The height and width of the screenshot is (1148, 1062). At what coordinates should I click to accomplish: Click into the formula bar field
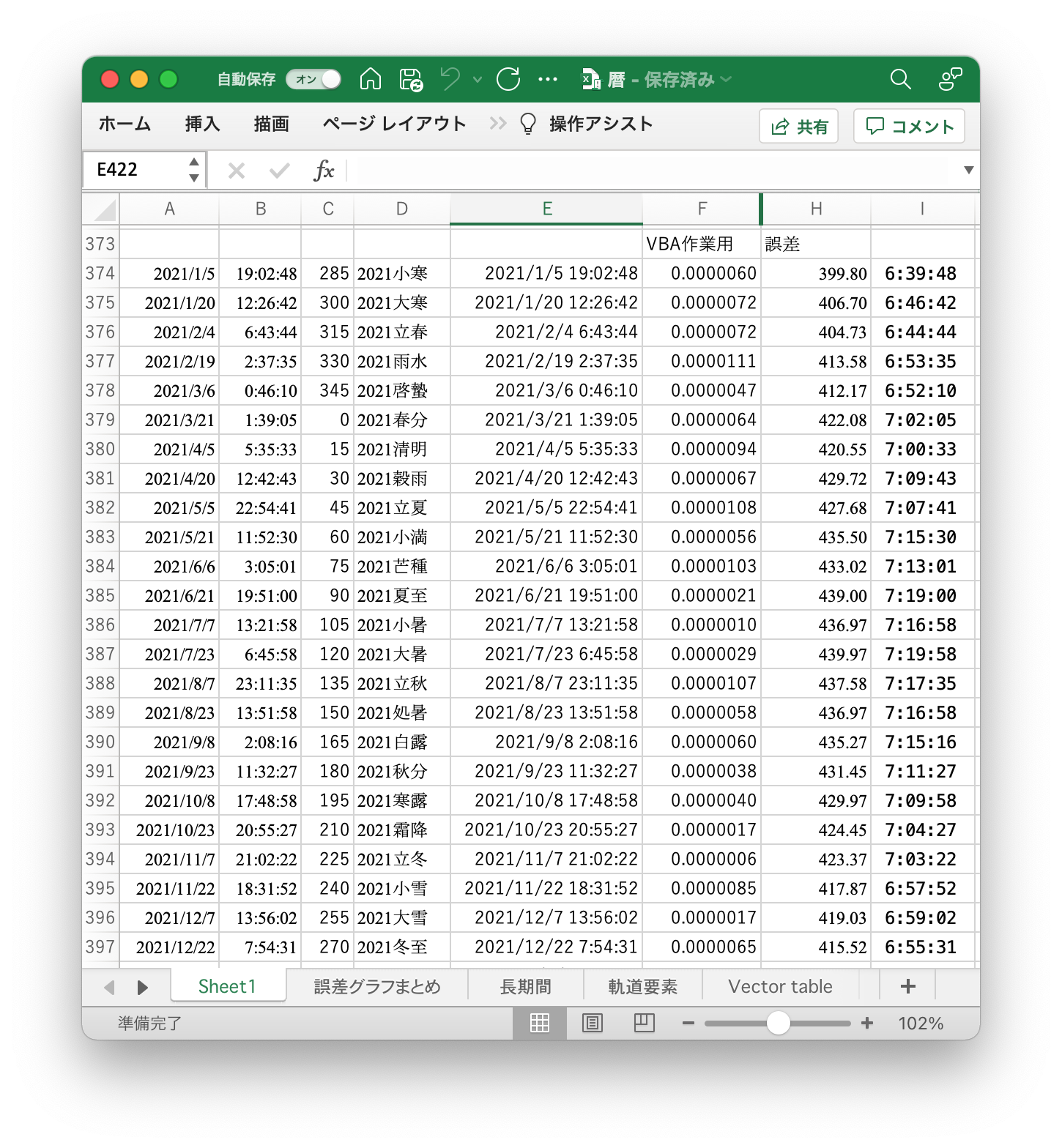[652, 170]
